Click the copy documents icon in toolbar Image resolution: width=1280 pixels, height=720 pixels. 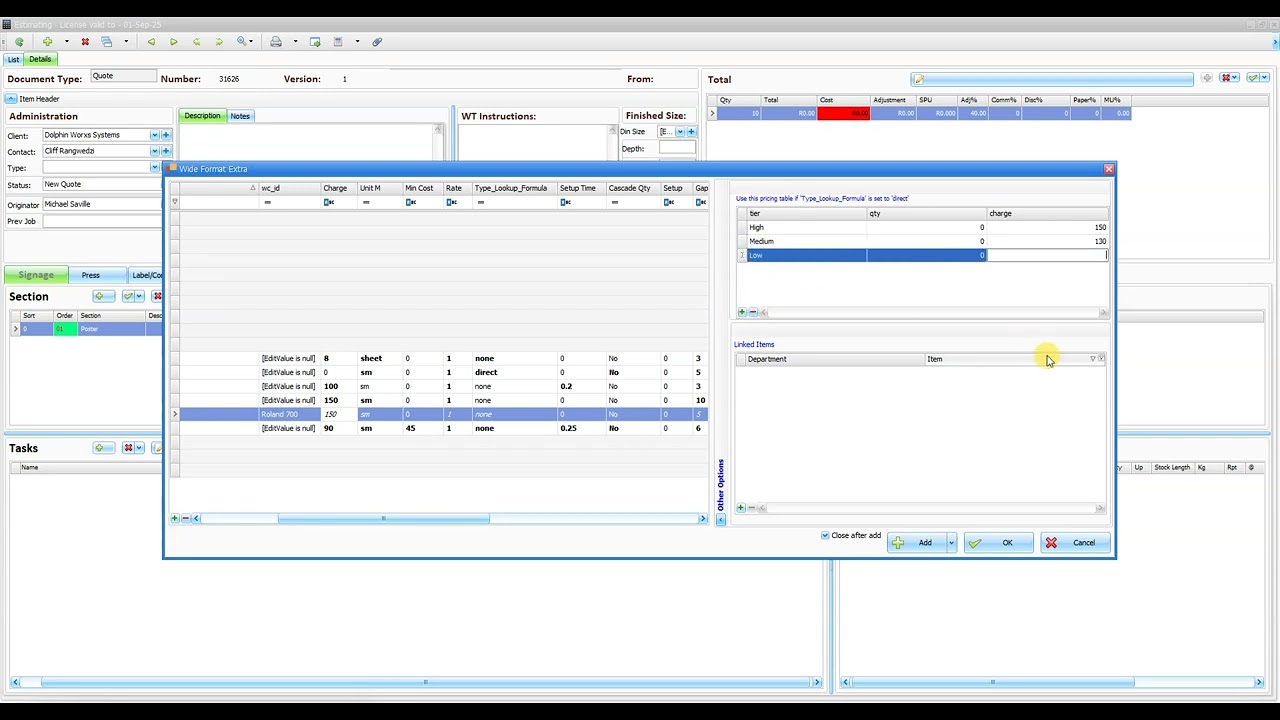click(x=106, y=42)
